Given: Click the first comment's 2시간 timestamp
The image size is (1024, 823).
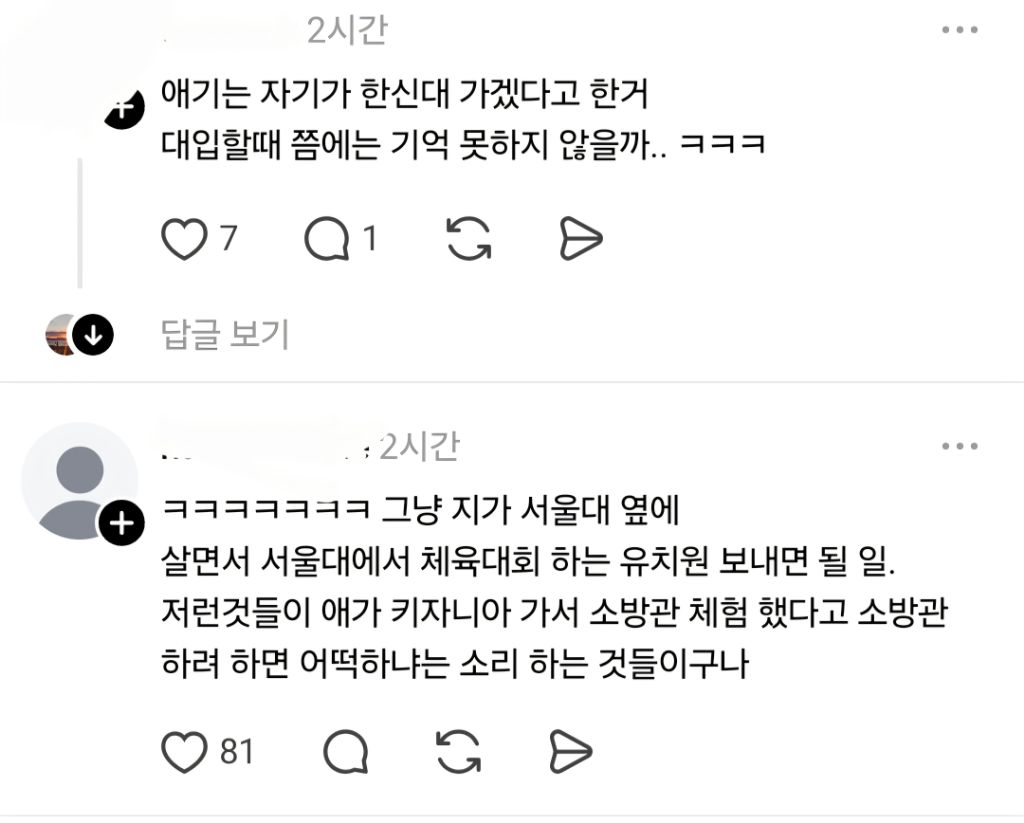Looking at the screenshot, I should tap(347, 31).
